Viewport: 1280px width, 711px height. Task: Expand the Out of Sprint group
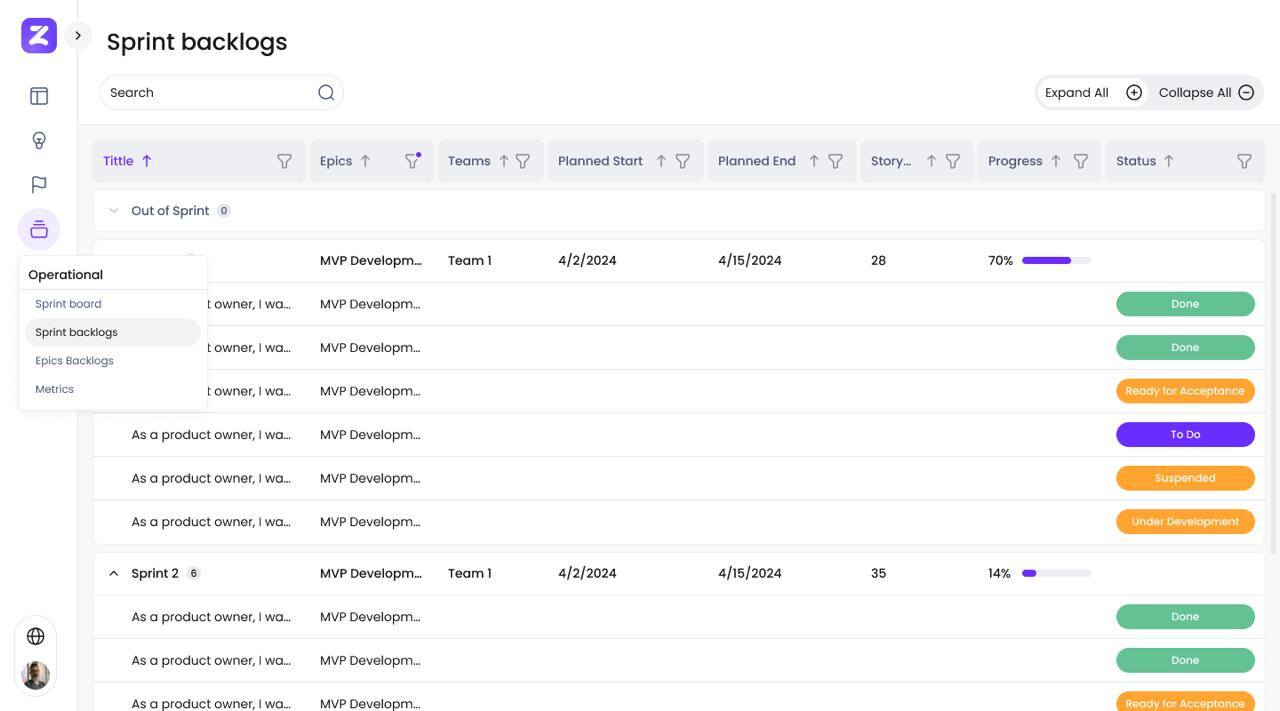[113, 211]
